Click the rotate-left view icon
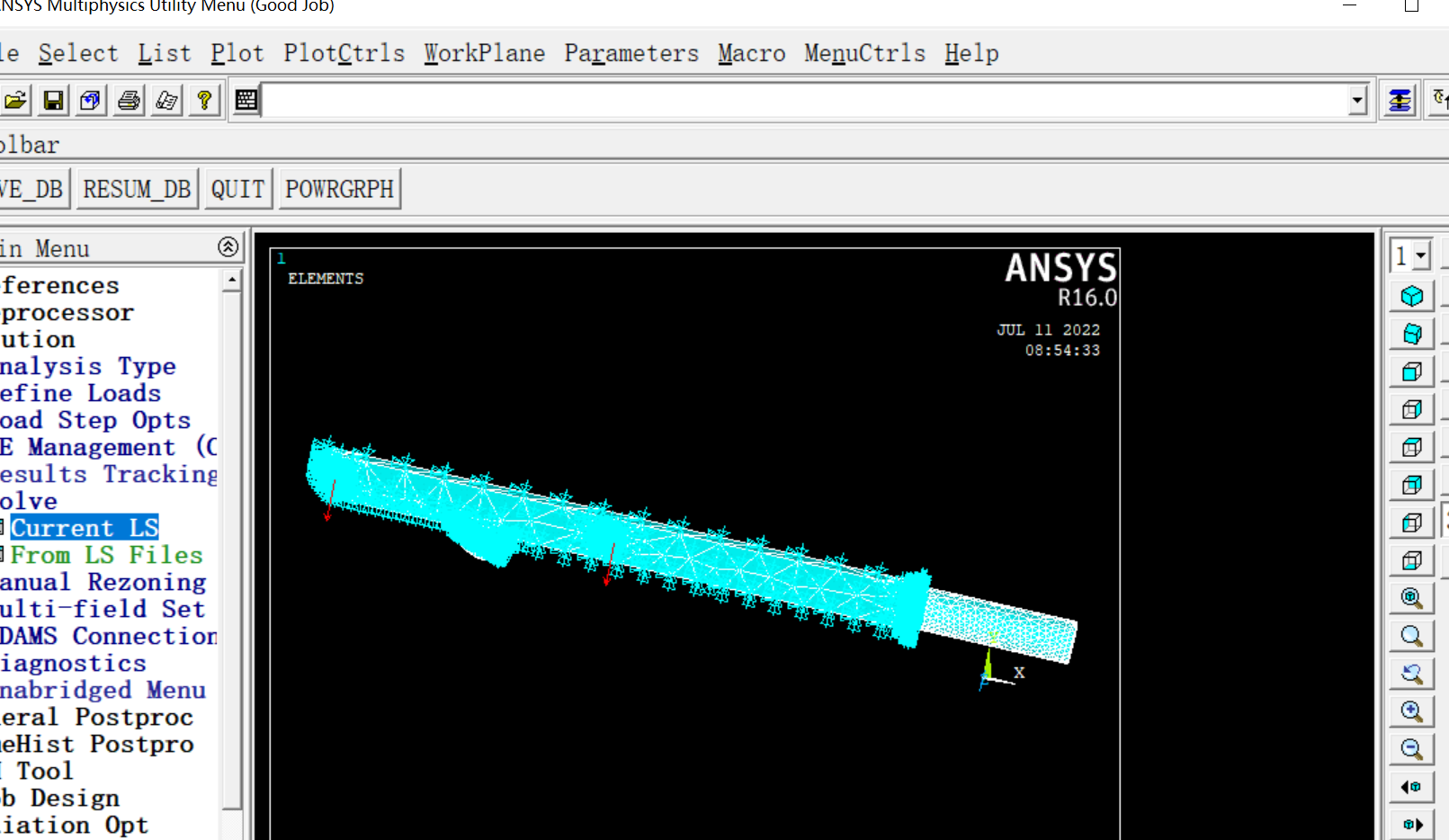1449x840 pixels. [x=1410, y=787]
